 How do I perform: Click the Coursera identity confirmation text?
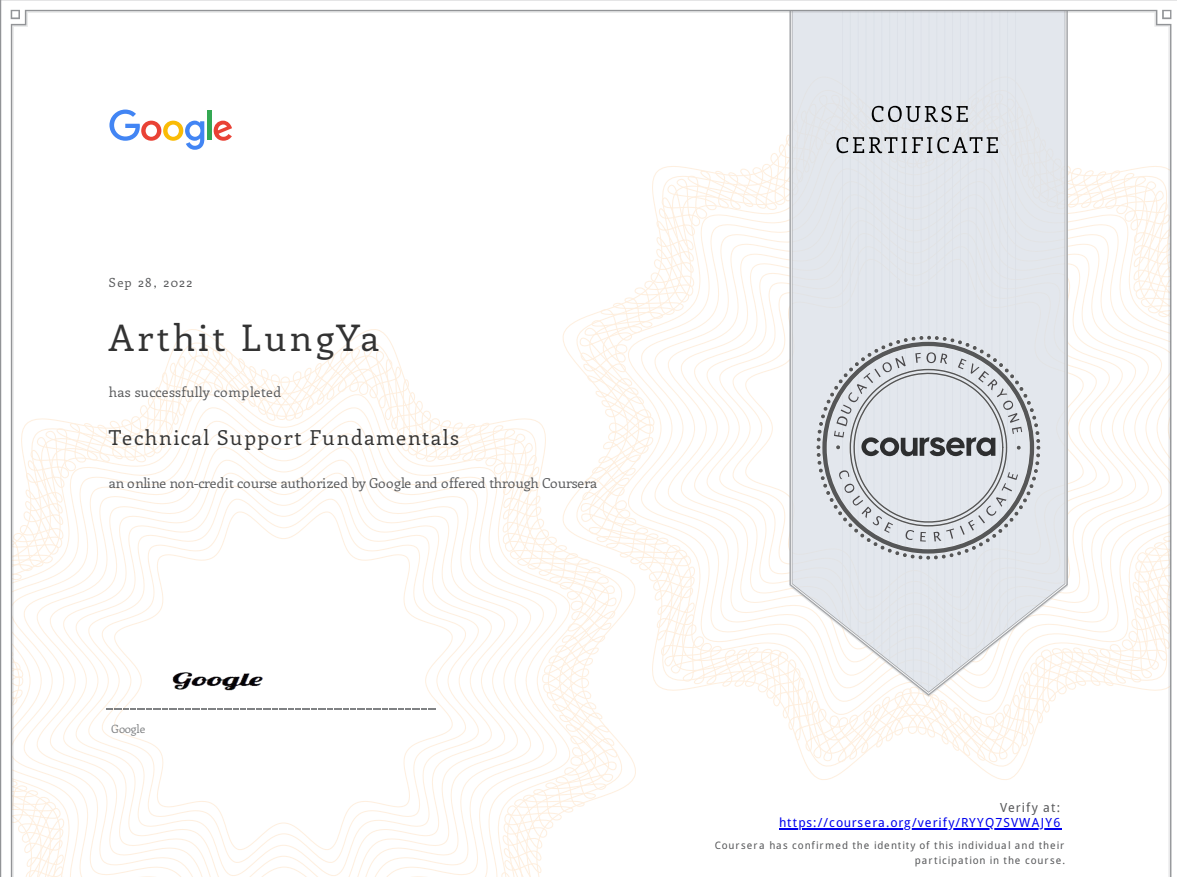(889, 853)
